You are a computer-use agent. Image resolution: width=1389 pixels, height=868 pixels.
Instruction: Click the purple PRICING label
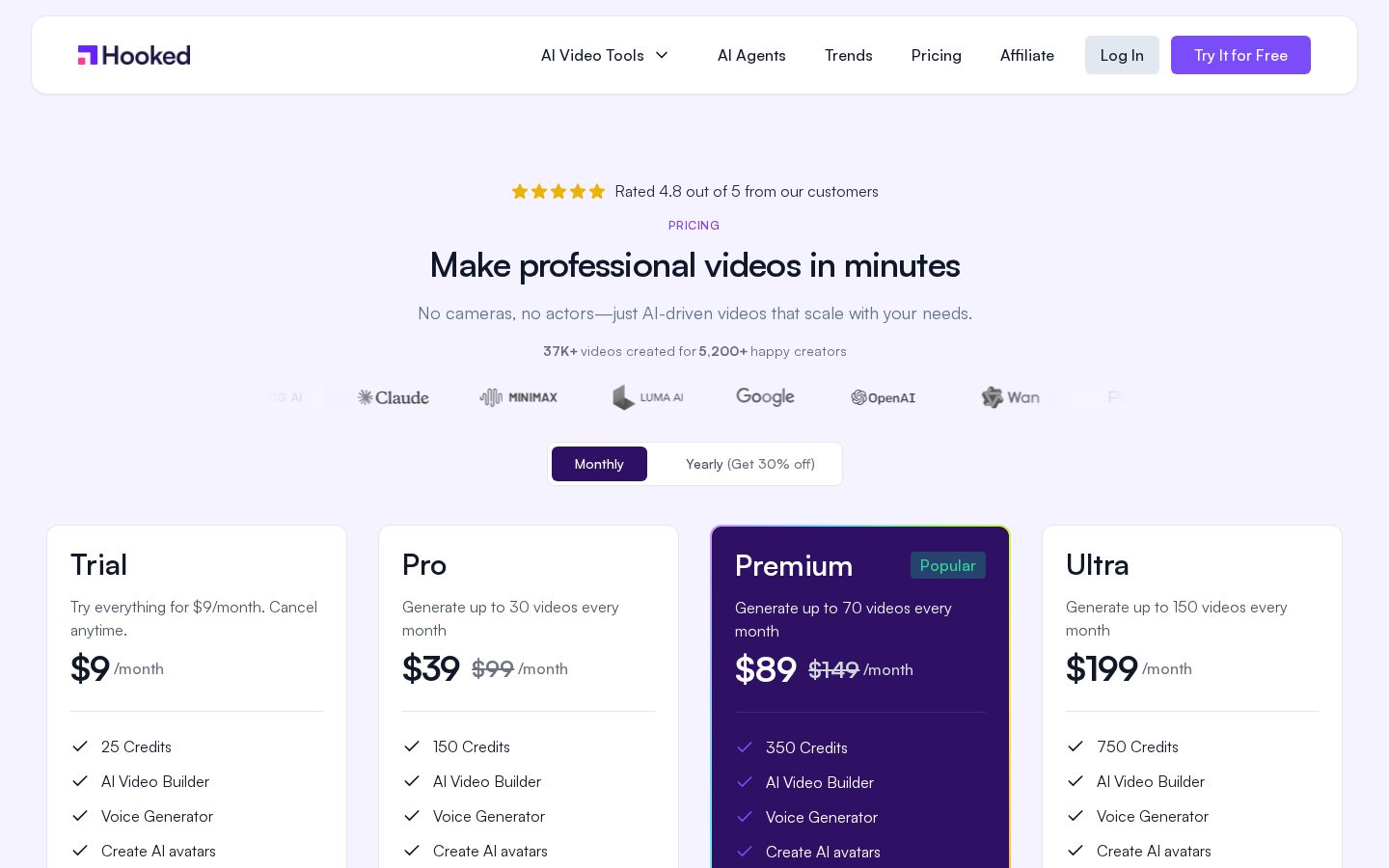click(x=694, y=226)
